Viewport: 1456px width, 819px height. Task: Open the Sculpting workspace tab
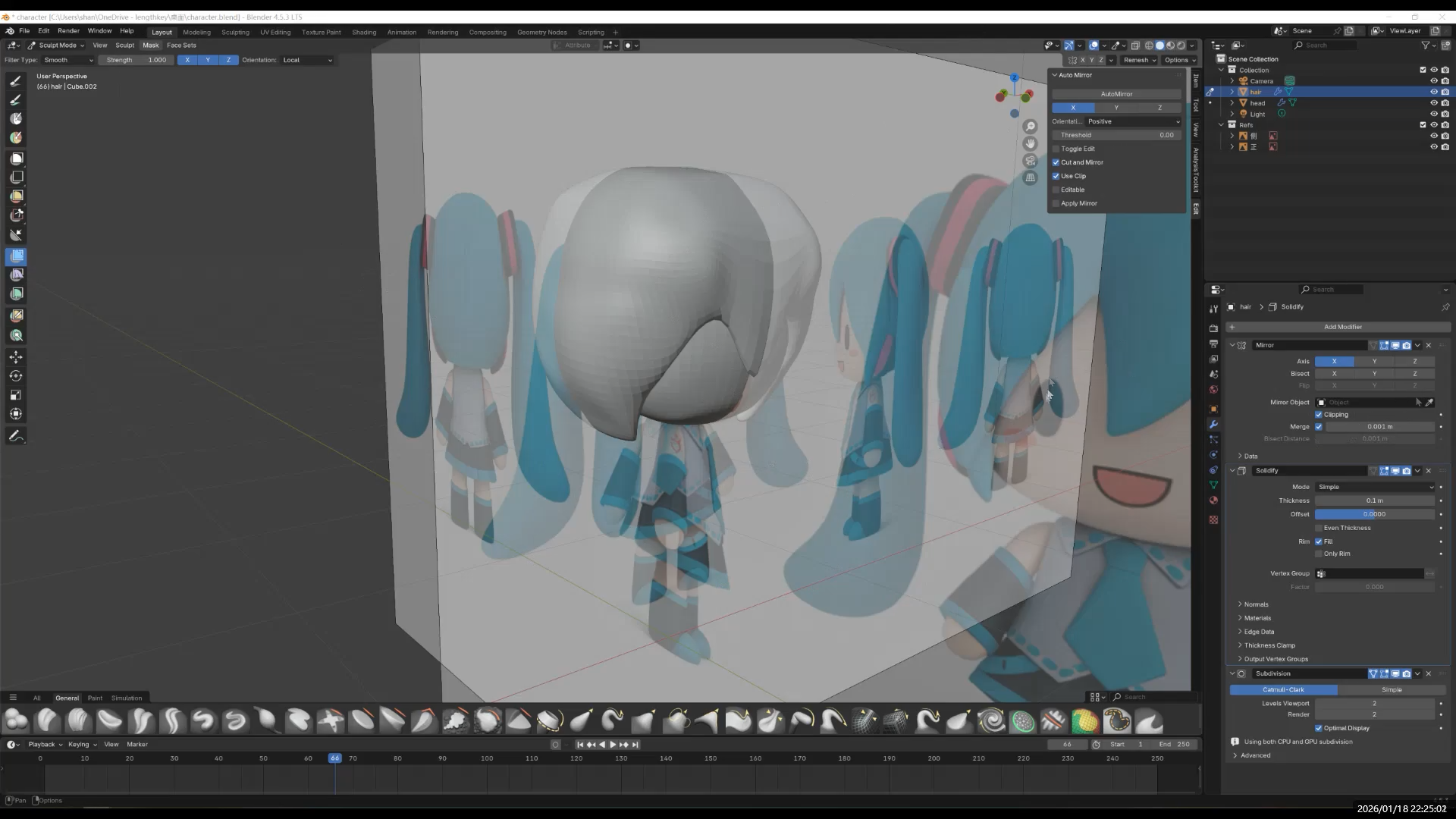[x=235, y=32]
